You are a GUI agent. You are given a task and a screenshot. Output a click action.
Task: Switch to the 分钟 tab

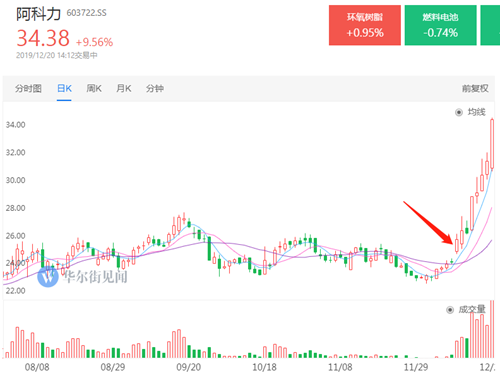[x=155, y=88]
